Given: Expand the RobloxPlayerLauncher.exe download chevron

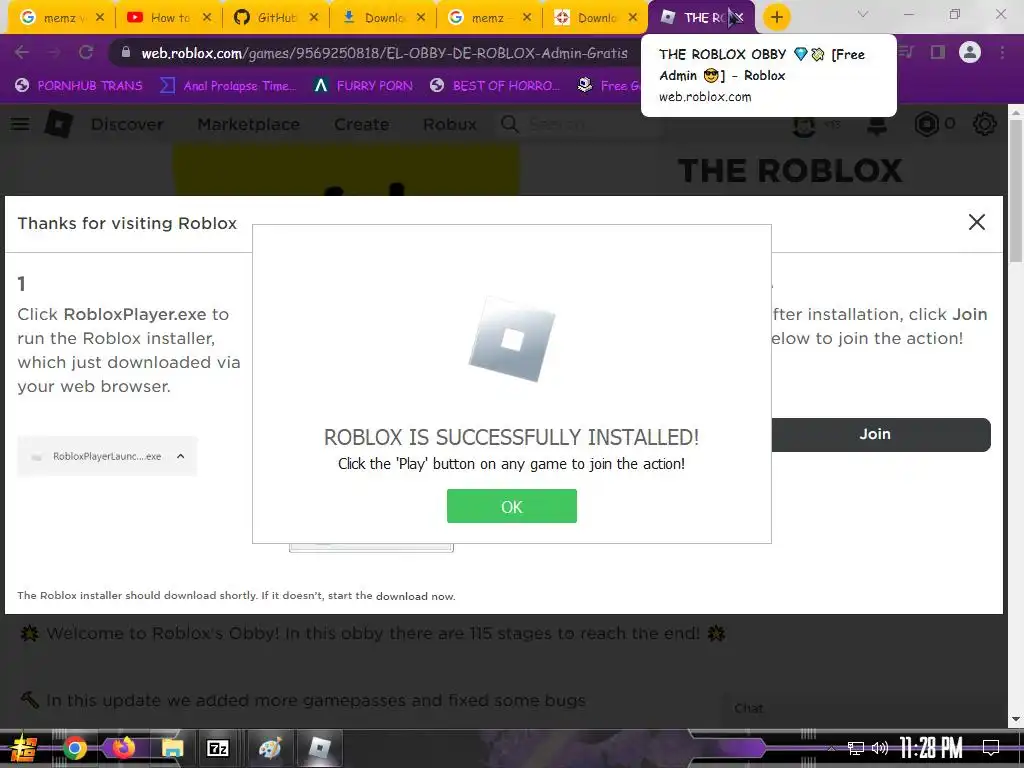Looking at the screenshot, I should click(x=181, y=456).
